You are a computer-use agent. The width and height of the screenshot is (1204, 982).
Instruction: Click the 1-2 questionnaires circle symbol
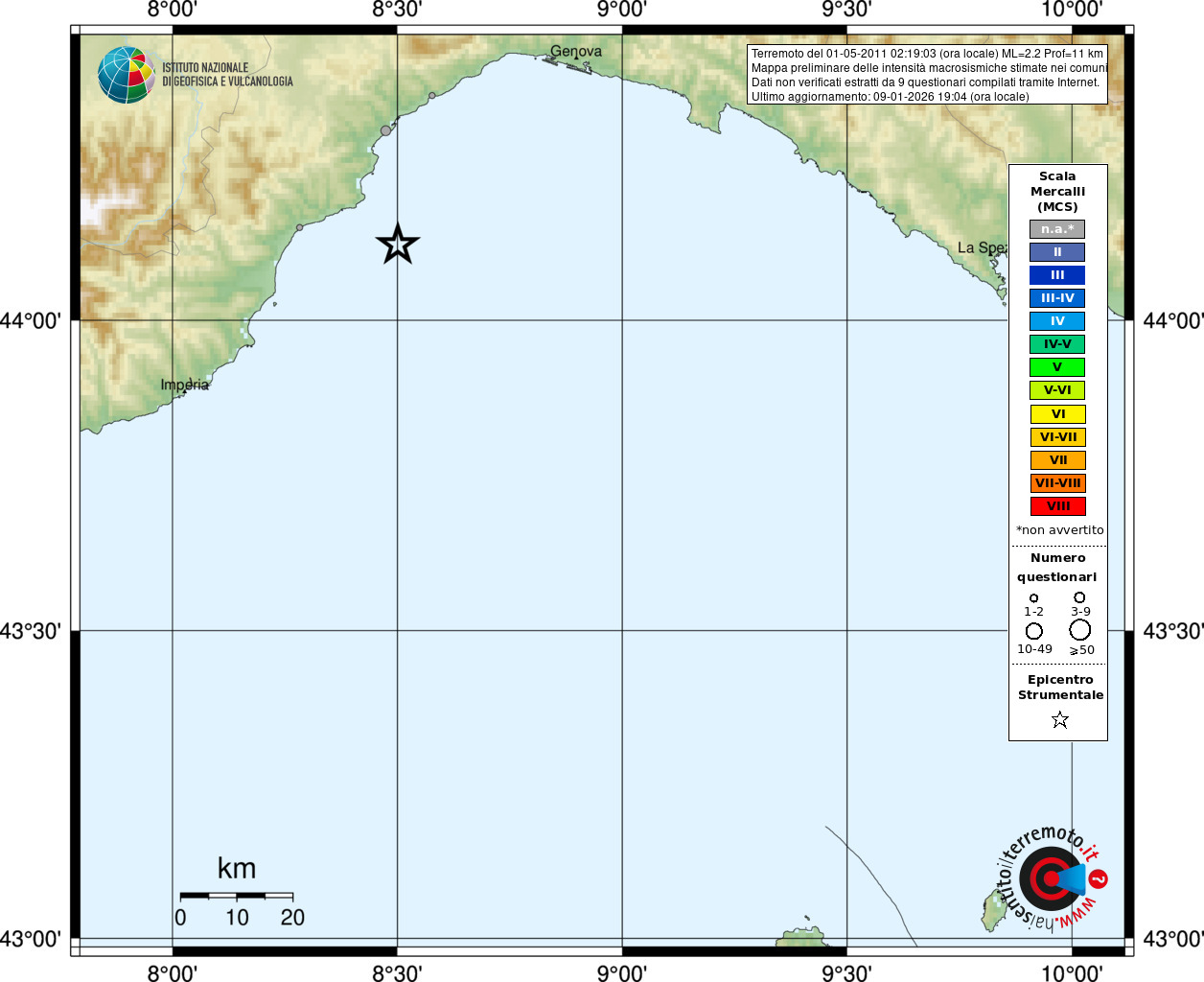coord(1033,597)
